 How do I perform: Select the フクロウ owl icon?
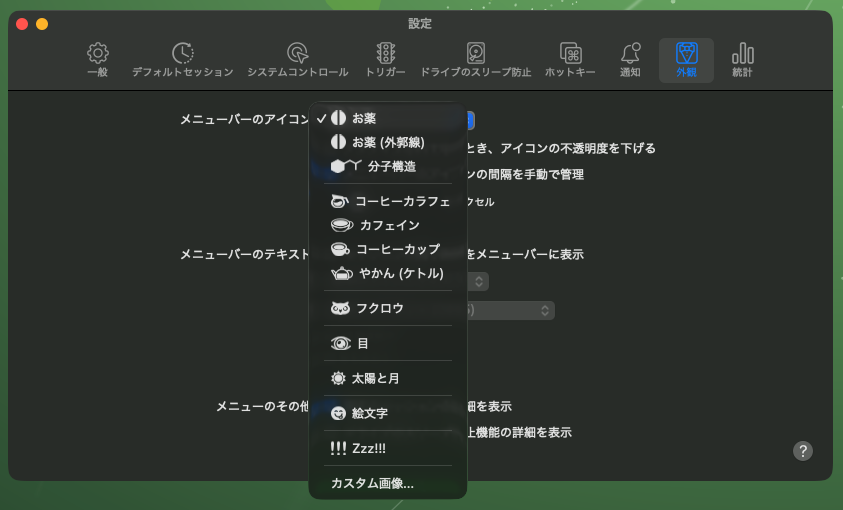tap(388, 308)
